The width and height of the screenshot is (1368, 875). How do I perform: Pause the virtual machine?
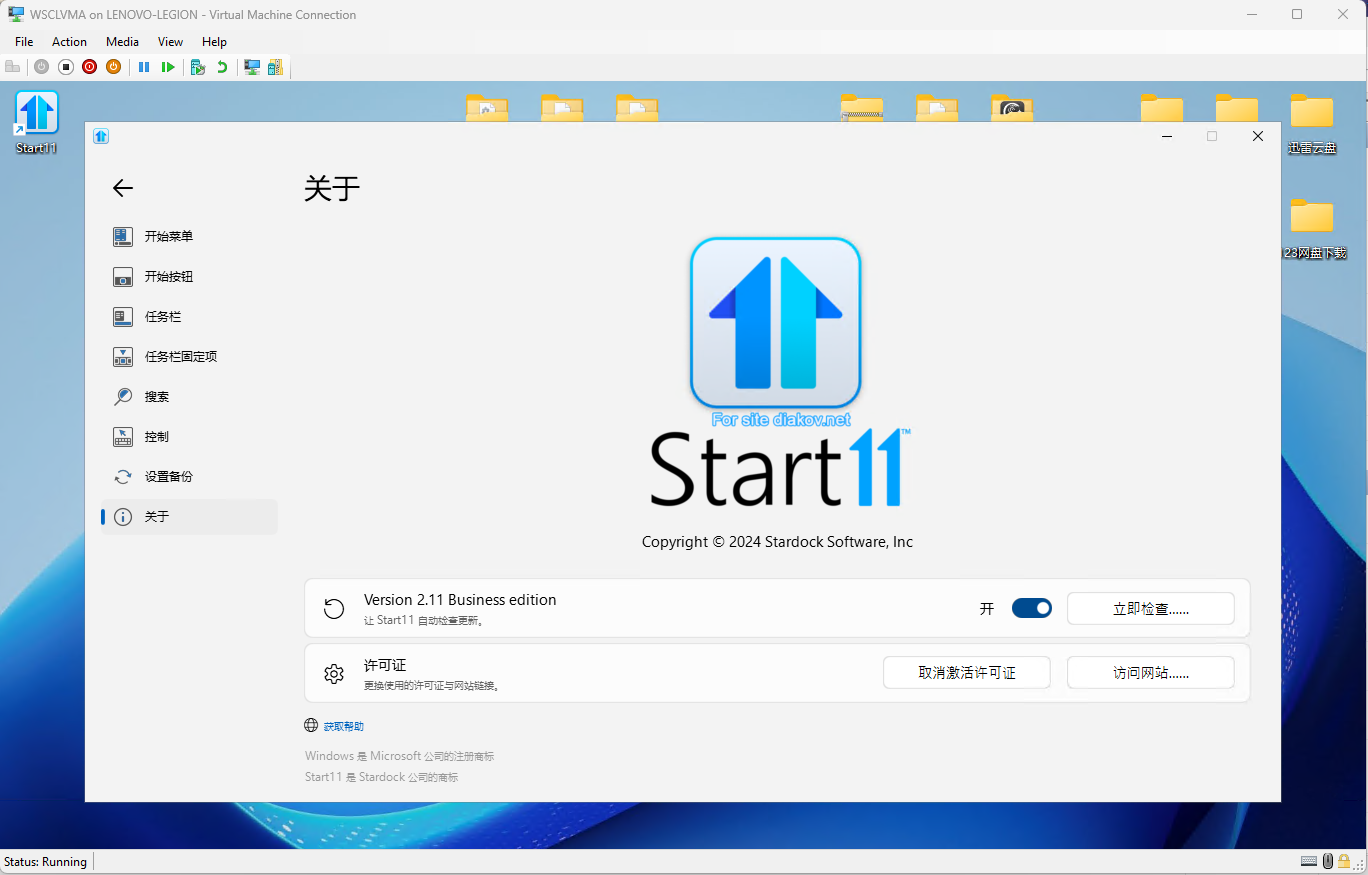tap(144, 67)
